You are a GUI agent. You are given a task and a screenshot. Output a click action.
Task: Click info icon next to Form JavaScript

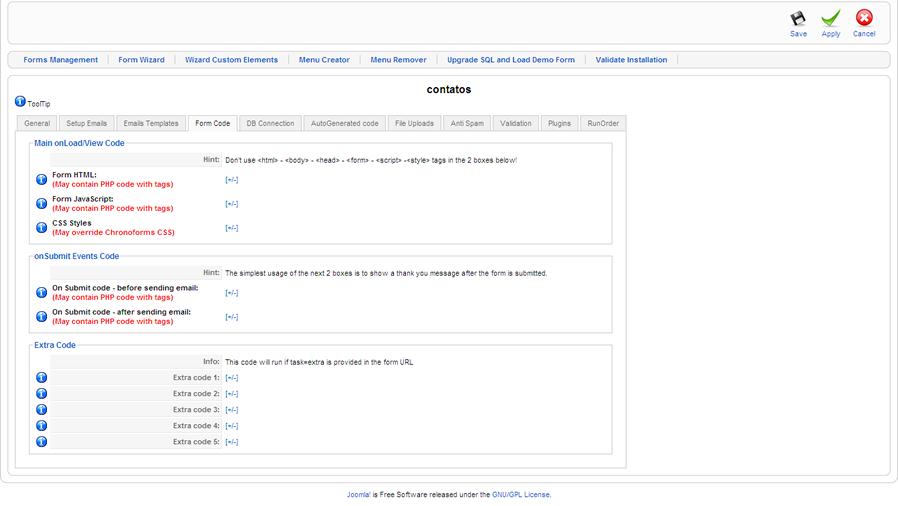coord(41,203)
